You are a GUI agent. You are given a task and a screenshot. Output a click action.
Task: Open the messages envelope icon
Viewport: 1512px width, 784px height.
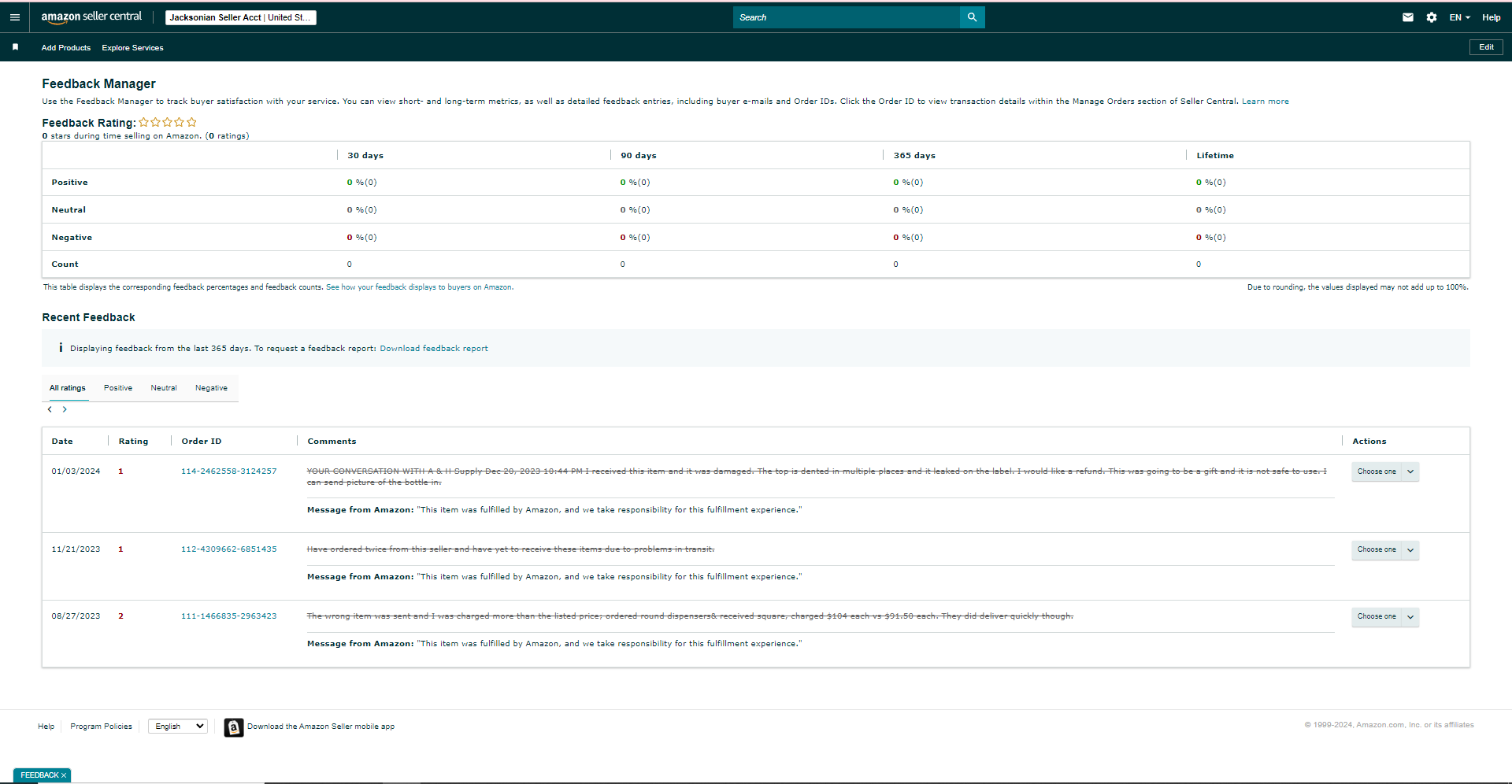[x=1408, y=17]
